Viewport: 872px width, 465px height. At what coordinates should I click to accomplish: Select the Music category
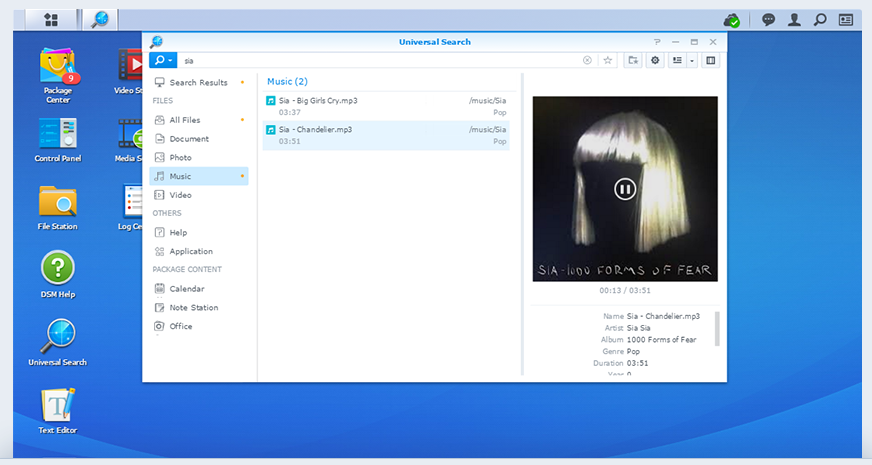[x=199, y=176]
